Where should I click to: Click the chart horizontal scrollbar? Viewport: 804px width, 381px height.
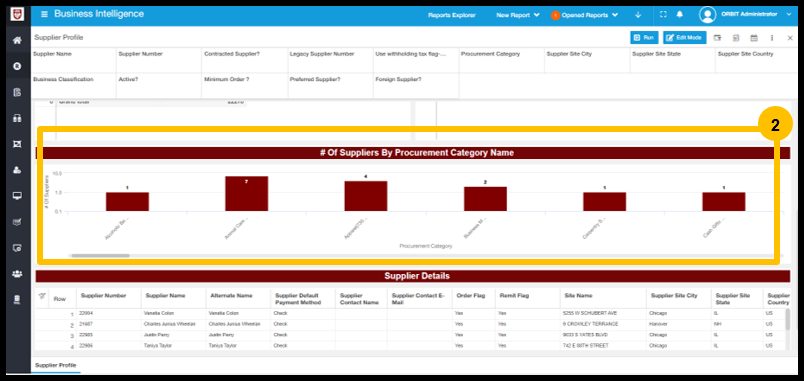tap(100, 255)
